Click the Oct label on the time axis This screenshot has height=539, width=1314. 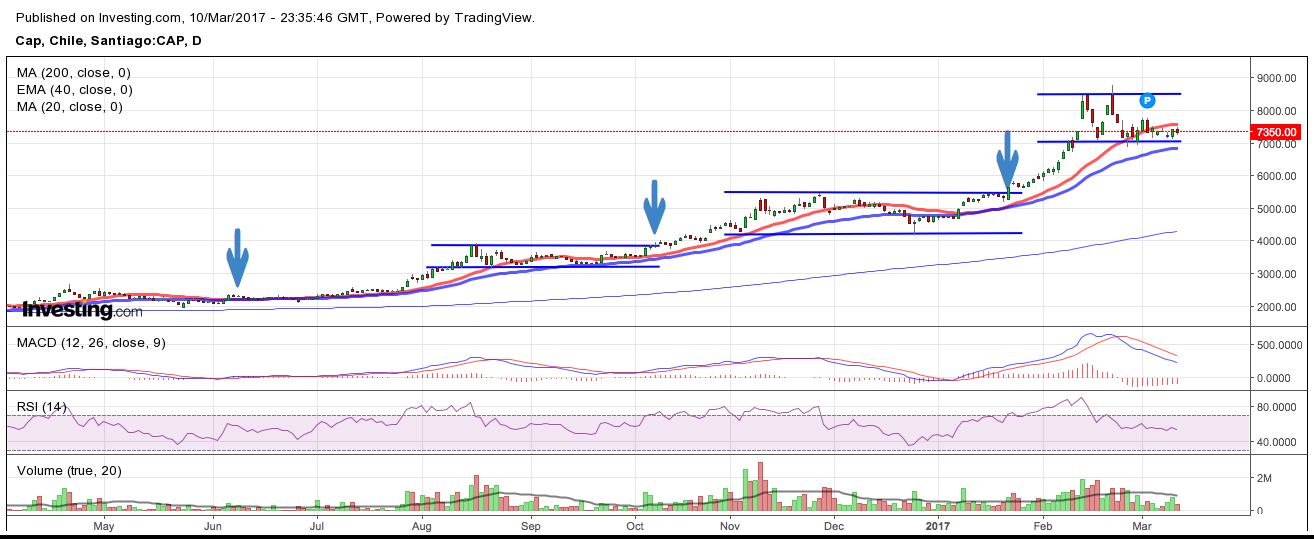pyautogui.click(x=635, y=525)
